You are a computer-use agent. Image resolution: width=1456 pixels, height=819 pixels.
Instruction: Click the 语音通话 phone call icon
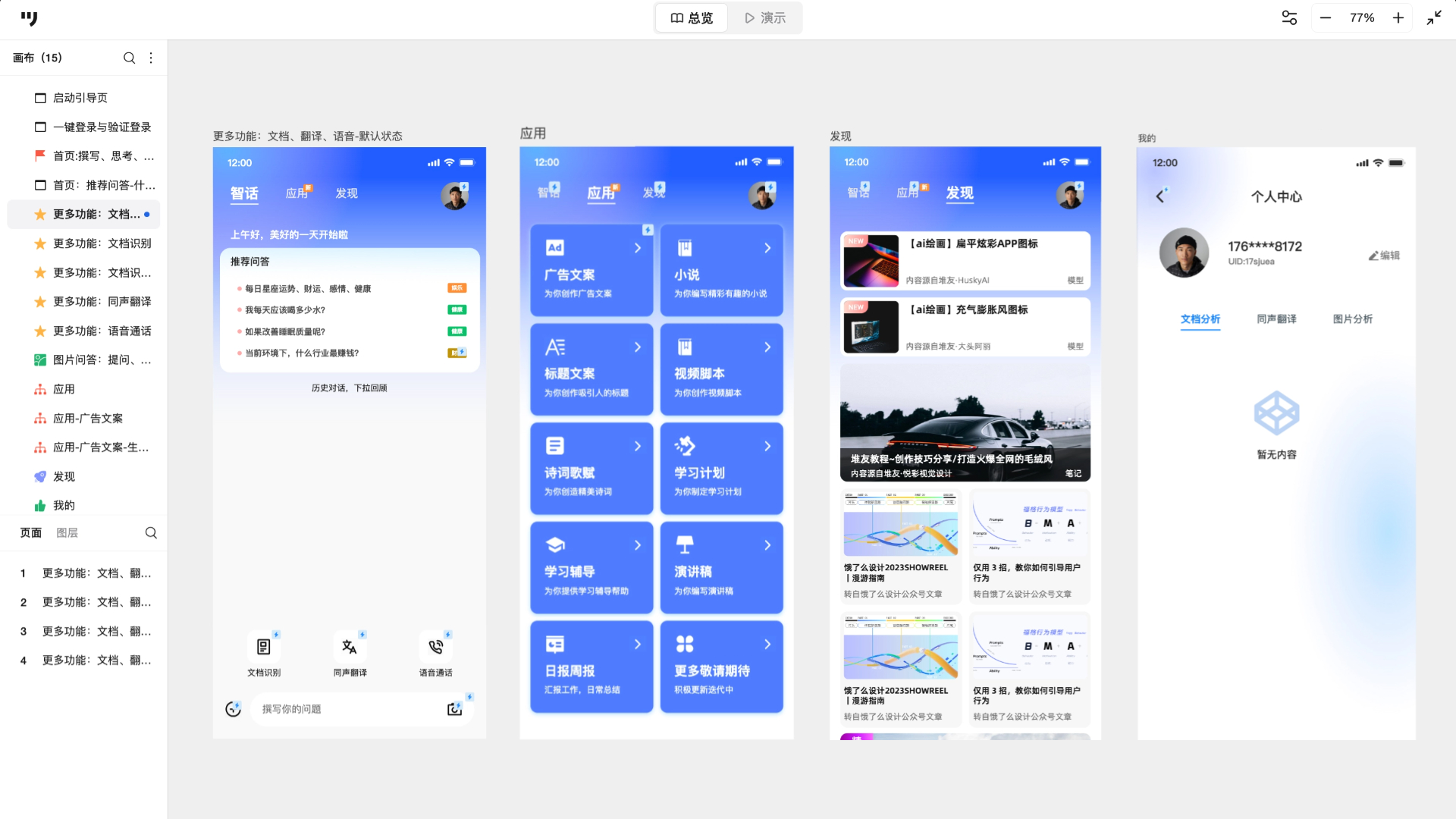click(x=435, y=647)
